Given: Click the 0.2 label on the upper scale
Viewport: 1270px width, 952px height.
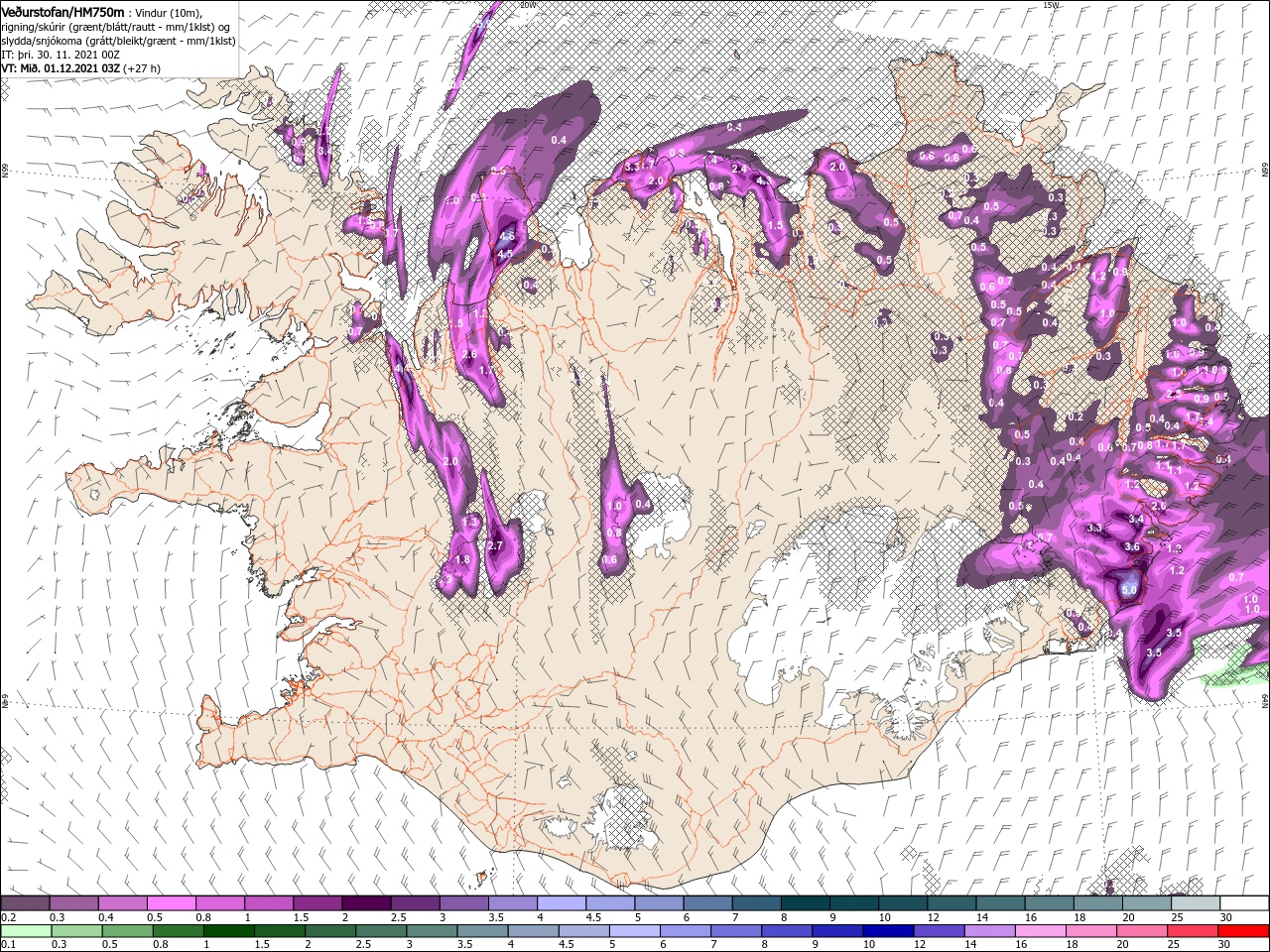Looking at the screenshot, I should pos(8,917).
